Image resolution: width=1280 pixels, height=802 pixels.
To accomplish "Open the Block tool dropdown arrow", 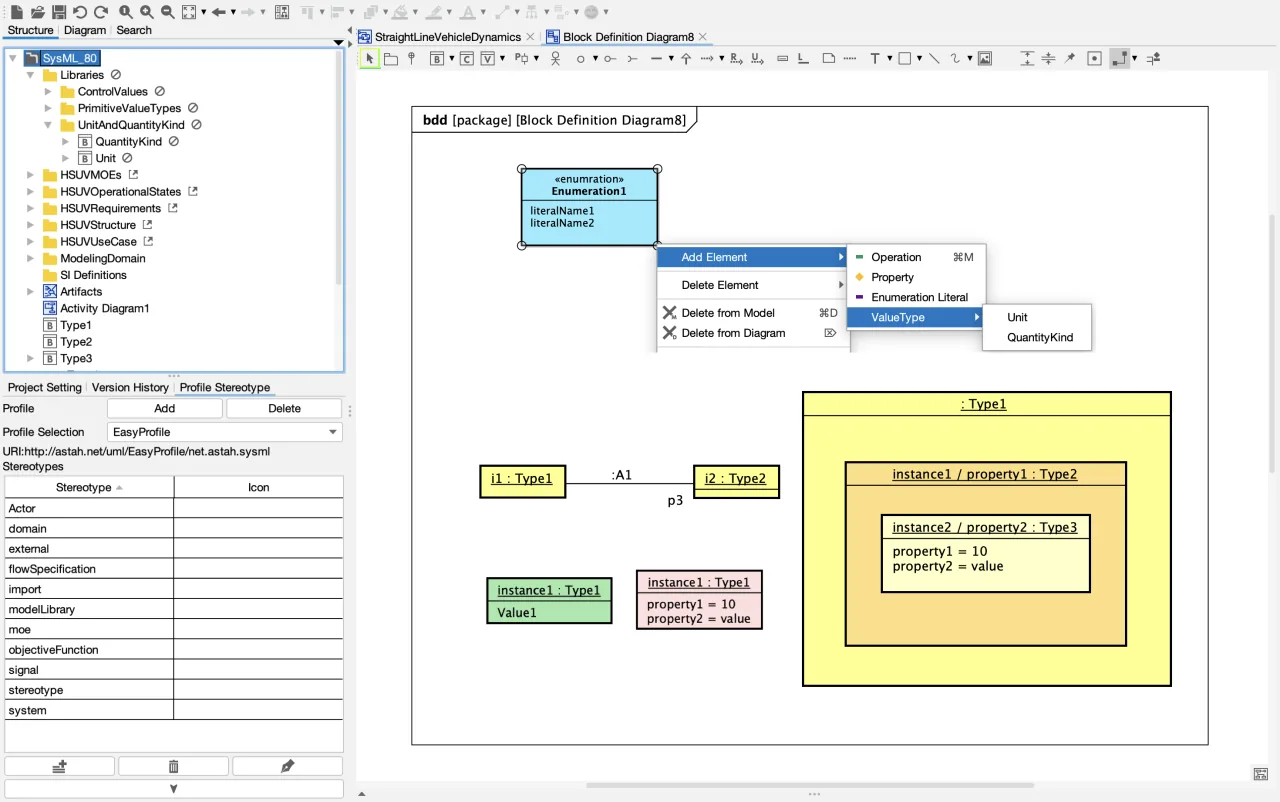I will pos(451,59).
